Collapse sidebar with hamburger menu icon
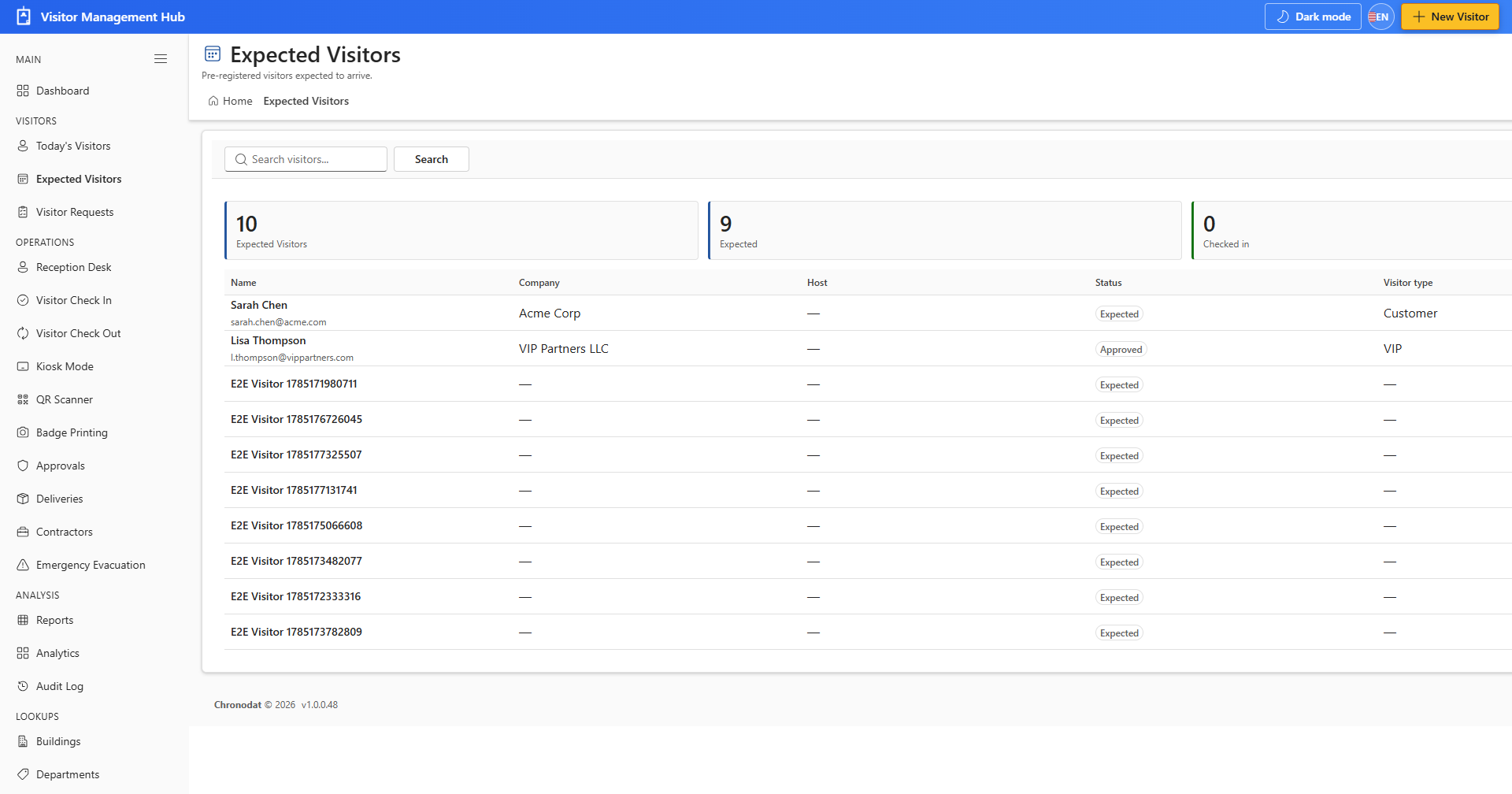This screenshot has width=1512, height=794. [x=161, y=59]
